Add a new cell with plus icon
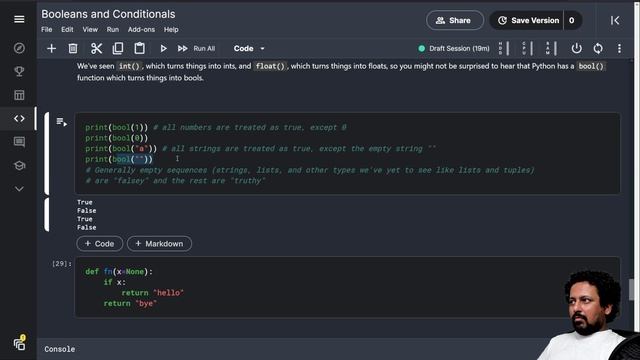 [51, 49]
